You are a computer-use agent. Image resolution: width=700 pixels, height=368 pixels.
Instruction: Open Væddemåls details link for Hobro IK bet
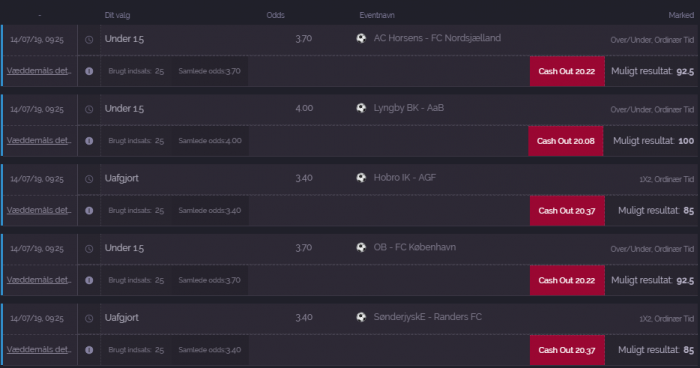click(39, 210)
